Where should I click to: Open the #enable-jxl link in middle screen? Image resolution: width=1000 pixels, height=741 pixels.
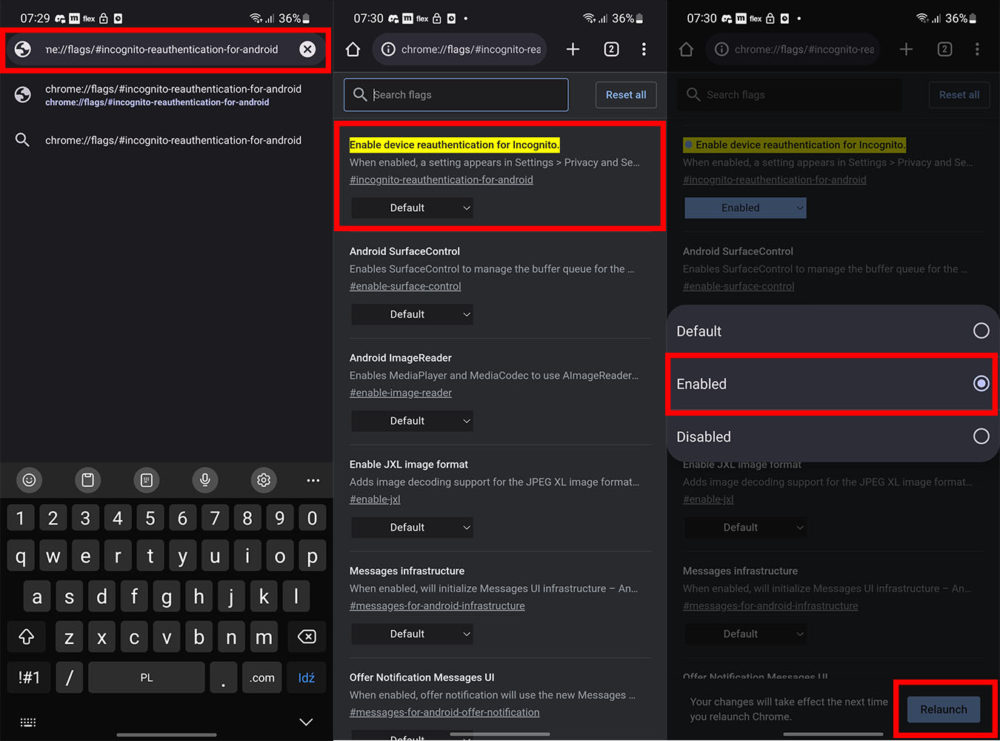point(375,499)
